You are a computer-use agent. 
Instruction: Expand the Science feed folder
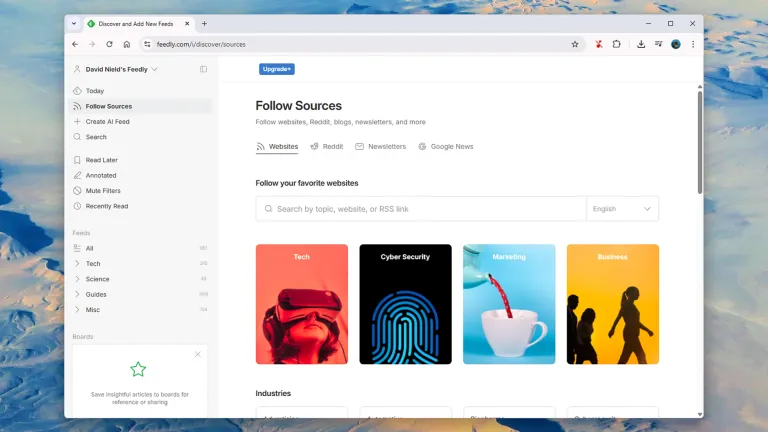[x=78, y=279]
